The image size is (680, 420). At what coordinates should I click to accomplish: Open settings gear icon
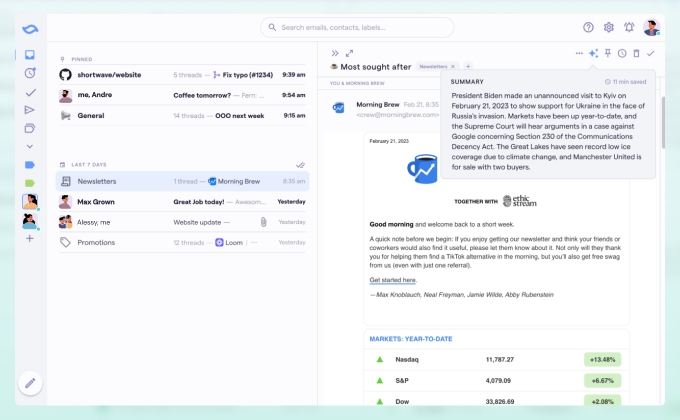pos(608,27)
